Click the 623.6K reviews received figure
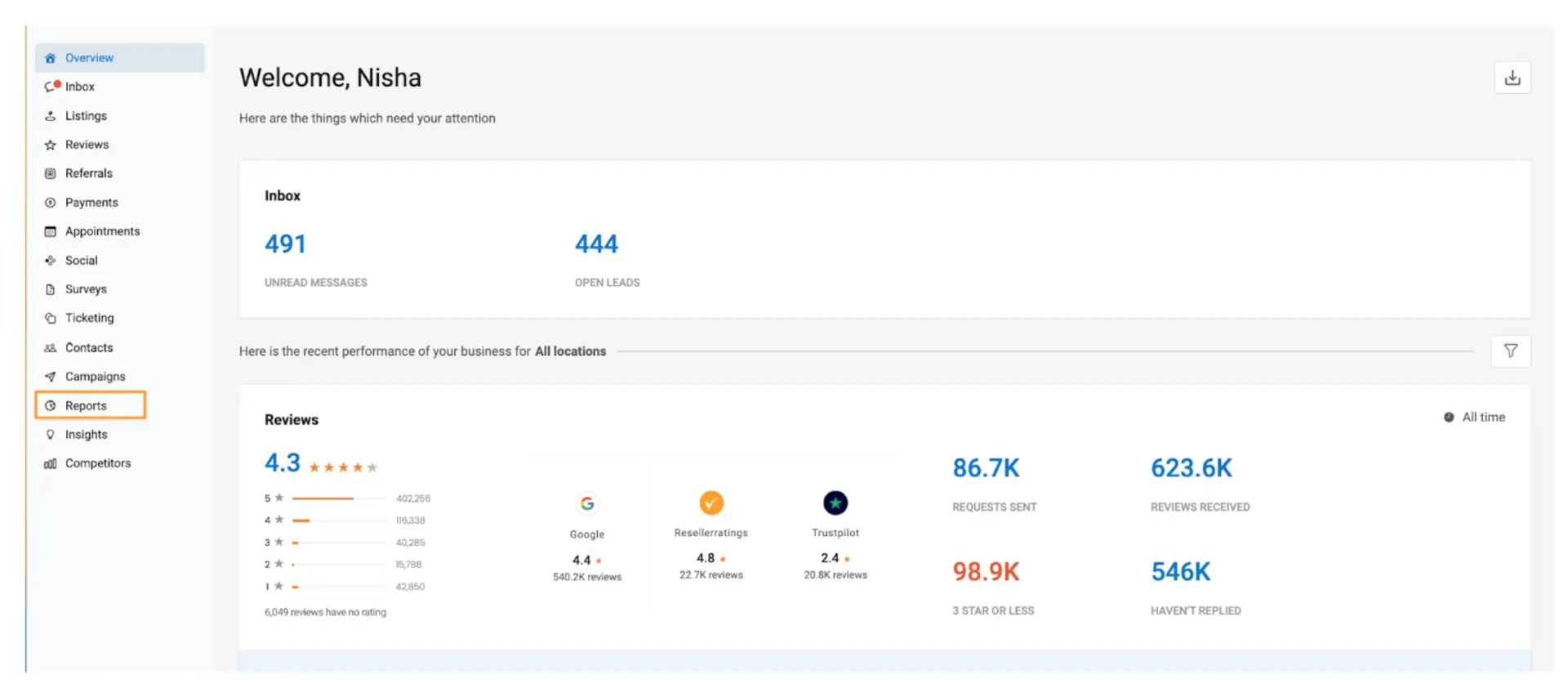Screen dimensions: 1568x684 click(1191, 467)
